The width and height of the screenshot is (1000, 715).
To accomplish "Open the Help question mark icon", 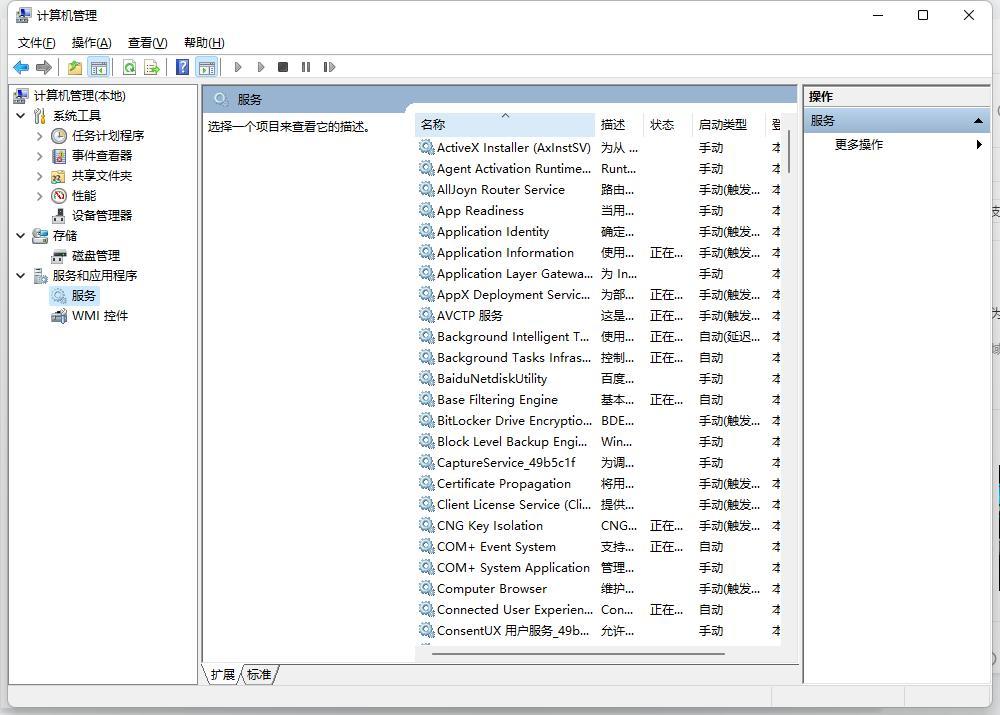I will click(182, 67).
